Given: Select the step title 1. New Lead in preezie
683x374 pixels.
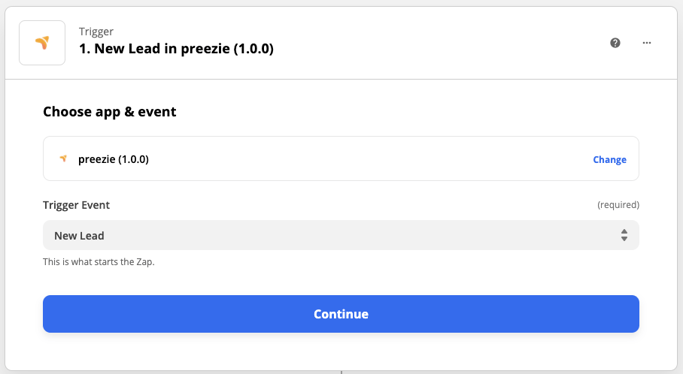Looking at the screenshot, I should [176, 48].
